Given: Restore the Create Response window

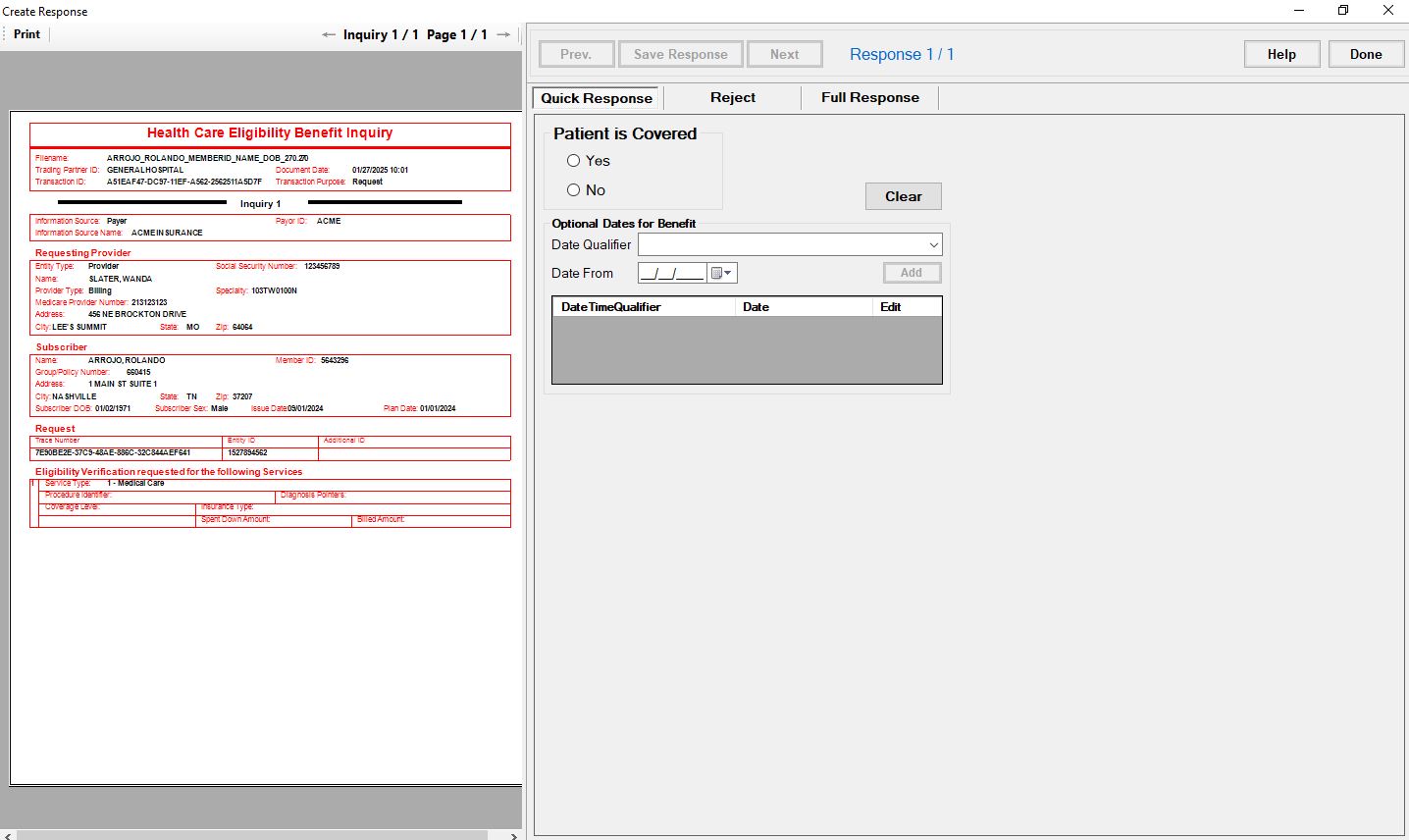Looking at the screenshot, I should pyautogui.click(x=1343, y=10).
